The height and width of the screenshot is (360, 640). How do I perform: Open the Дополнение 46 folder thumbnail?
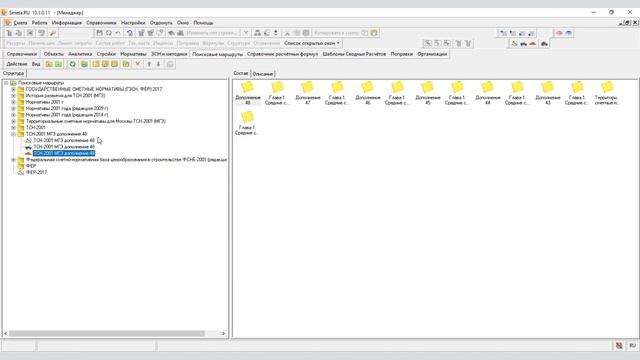click(x=367, y=93)
